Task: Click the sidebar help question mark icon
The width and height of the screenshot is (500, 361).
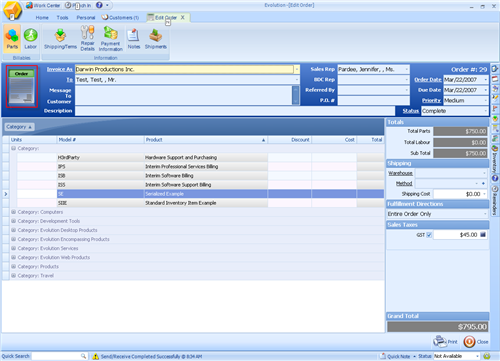Action: click(x=495, y=178)
